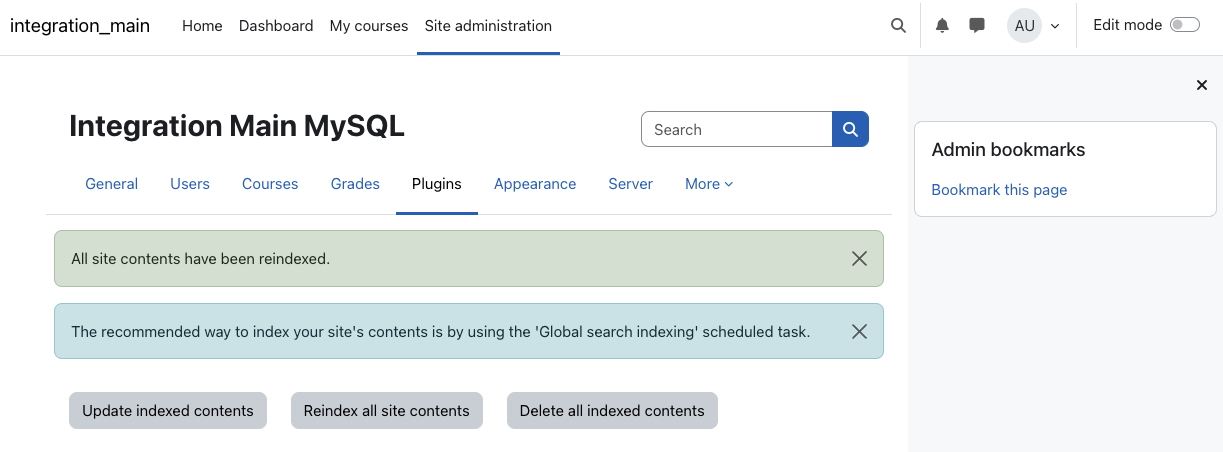Close the block drawer with the X icon
Viewport: 1223px width, 452px height.
(1202, 85)
